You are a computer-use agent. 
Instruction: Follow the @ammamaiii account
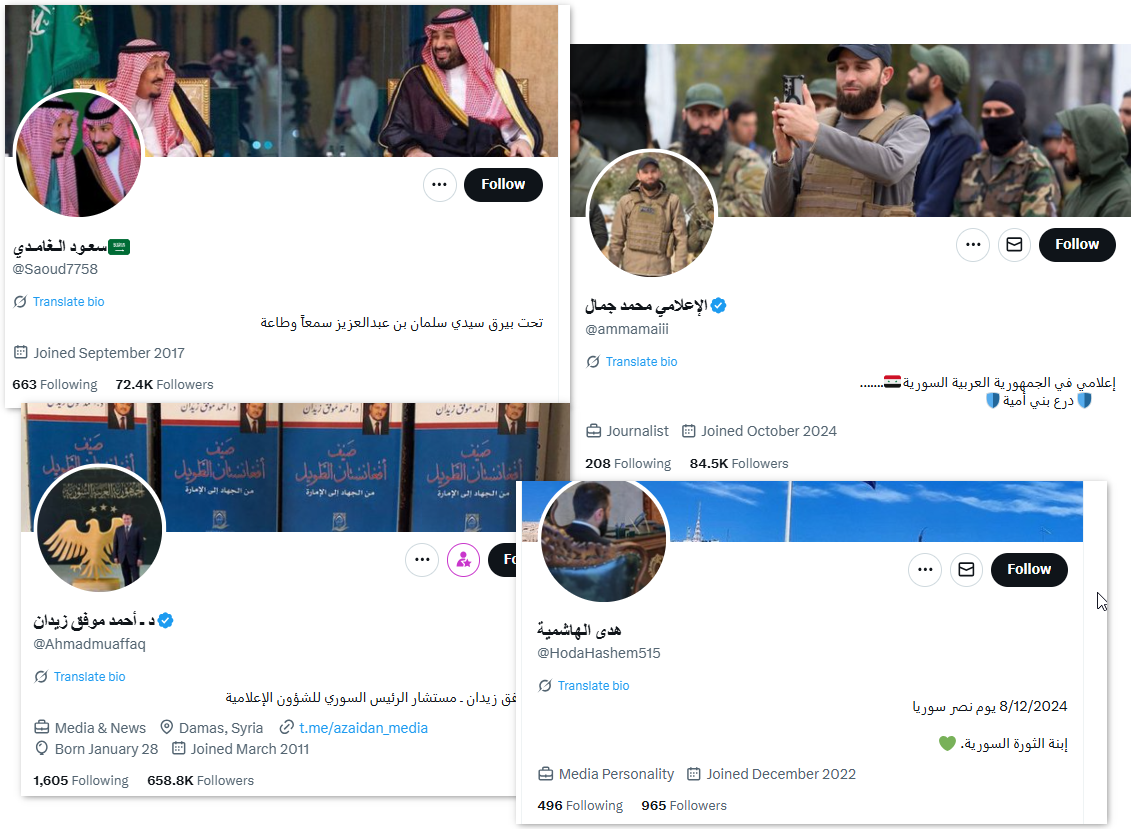pyautogui.click(x=1077, y=245)
